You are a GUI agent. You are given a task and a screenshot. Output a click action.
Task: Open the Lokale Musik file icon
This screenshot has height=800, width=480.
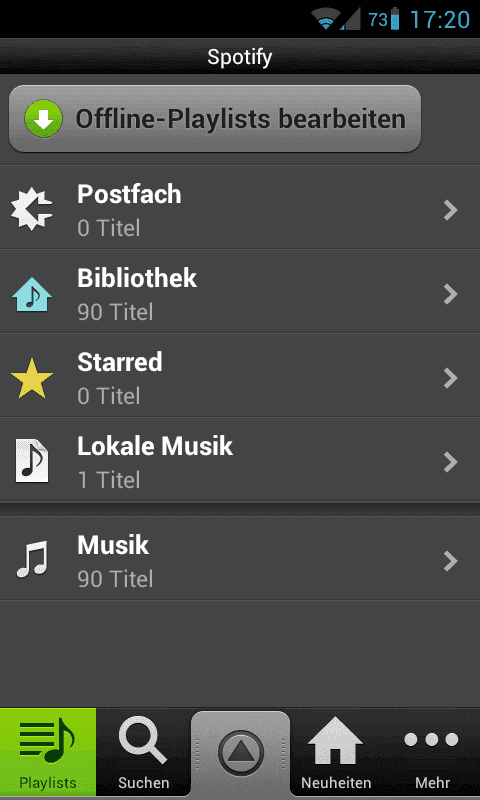coord(32,461)
